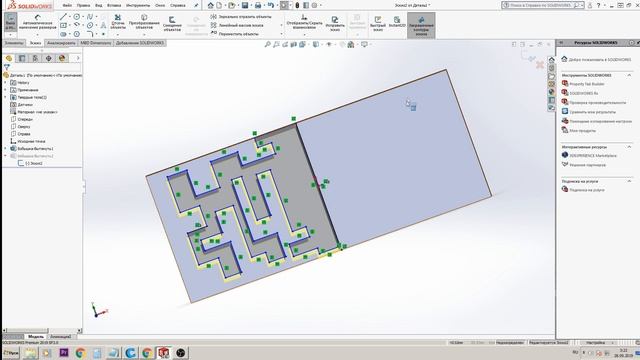The width and height of the screenshot is (640, 360).
Task: Open the Правка menu
Action: pyautogui.click(x=83, y=5)
